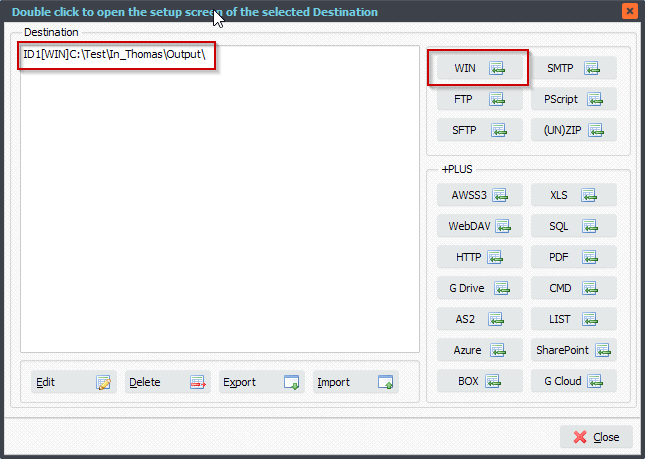Add an FTP destination

(480, 99)
